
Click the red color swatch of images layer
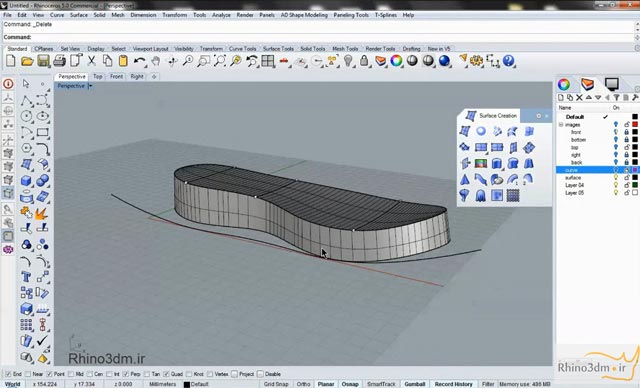tap(635, 124)
